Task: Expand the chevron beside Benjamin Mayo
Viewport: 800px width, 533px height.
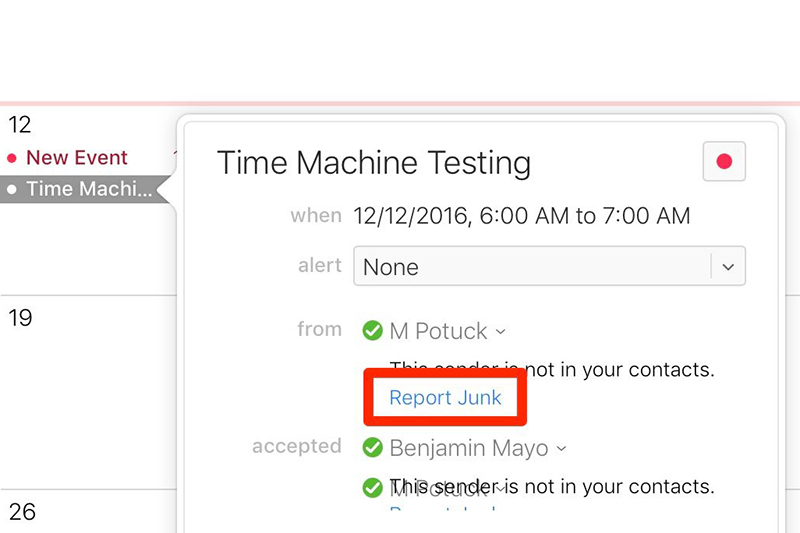Action: tap(561, 449)
